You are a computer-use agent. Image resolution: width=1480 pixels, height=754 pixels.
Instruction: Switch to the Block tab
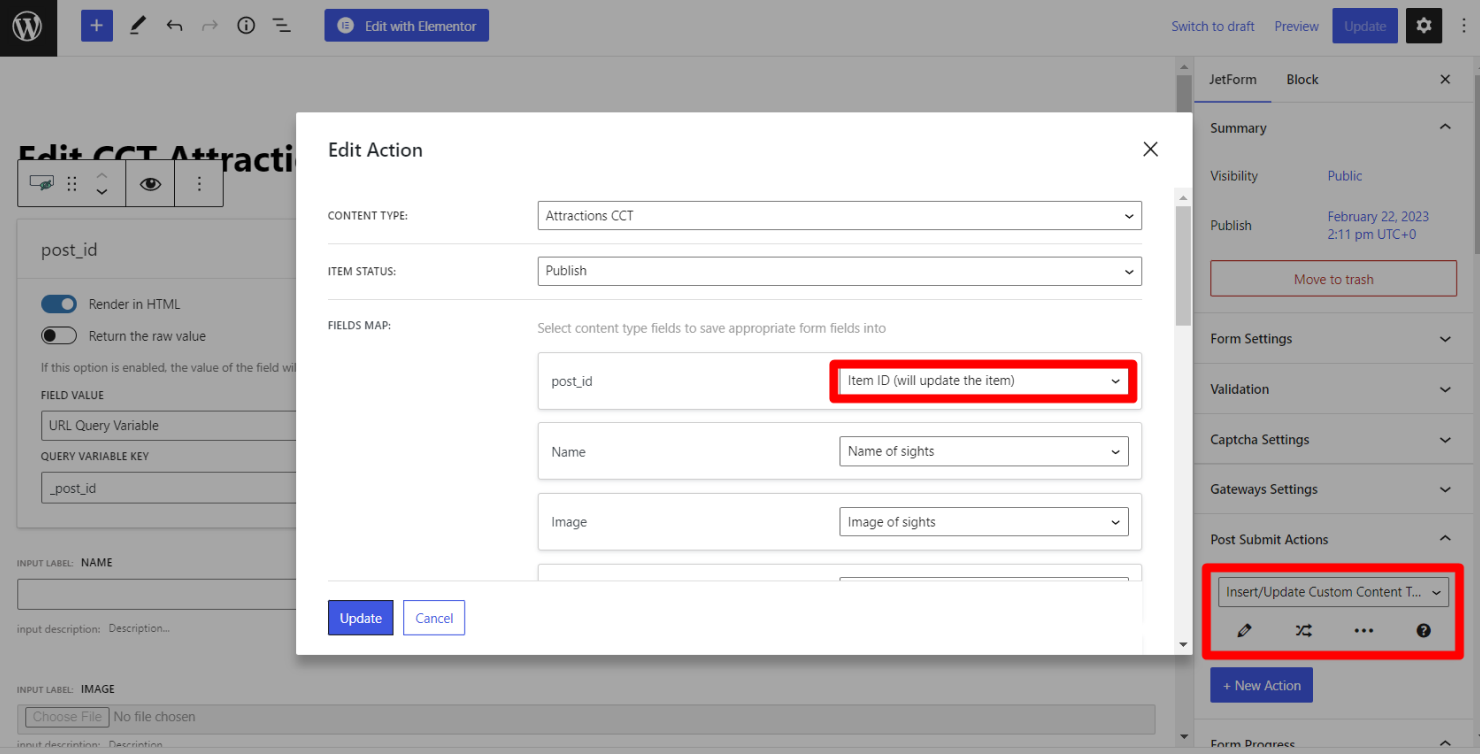point(1302,80)
